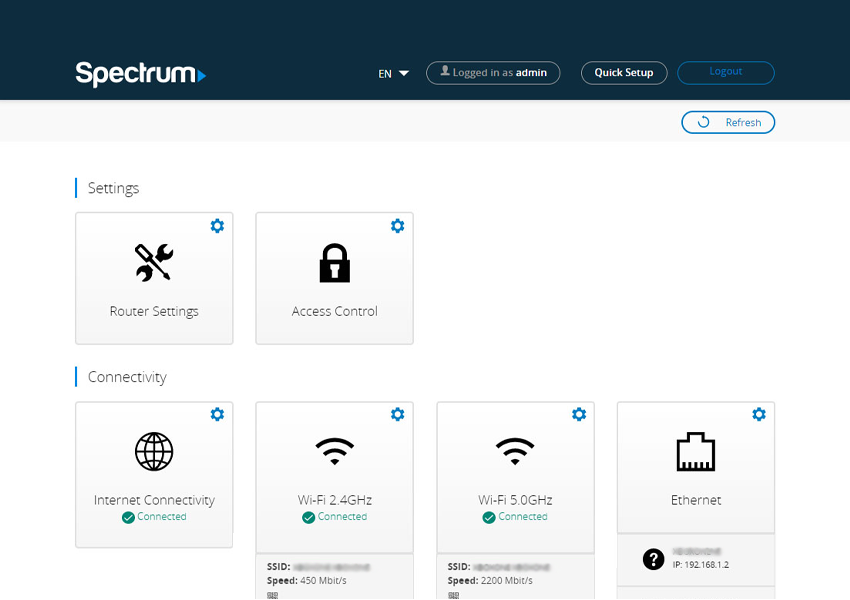850x600 pixels.
Task: Click green check icon under Wi-Fi 2.4GHz
Action: pyautogui.click(x=308, y=518)
